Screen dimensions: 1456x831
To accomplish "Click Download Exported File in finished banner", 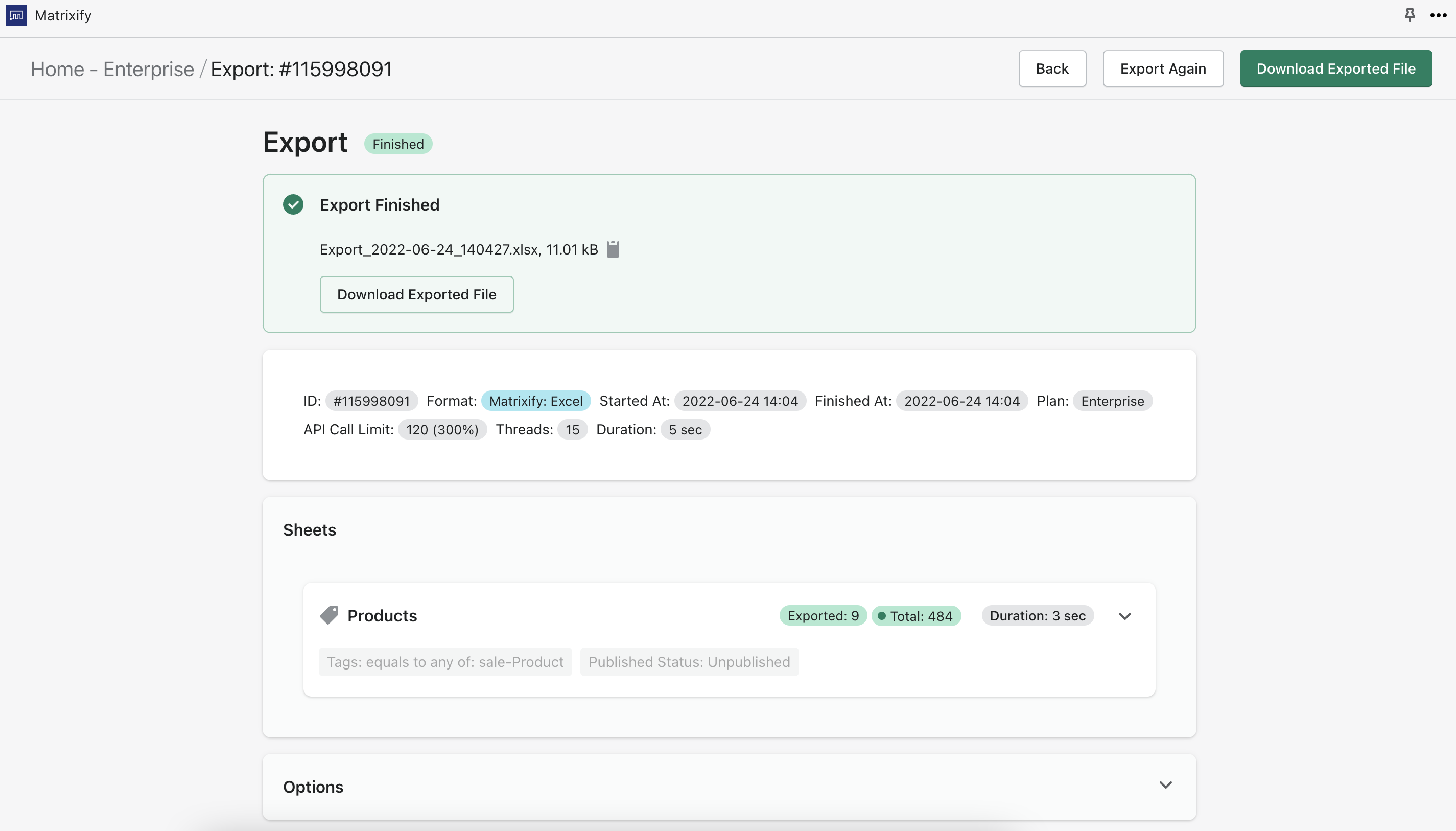I will point(416,294).
